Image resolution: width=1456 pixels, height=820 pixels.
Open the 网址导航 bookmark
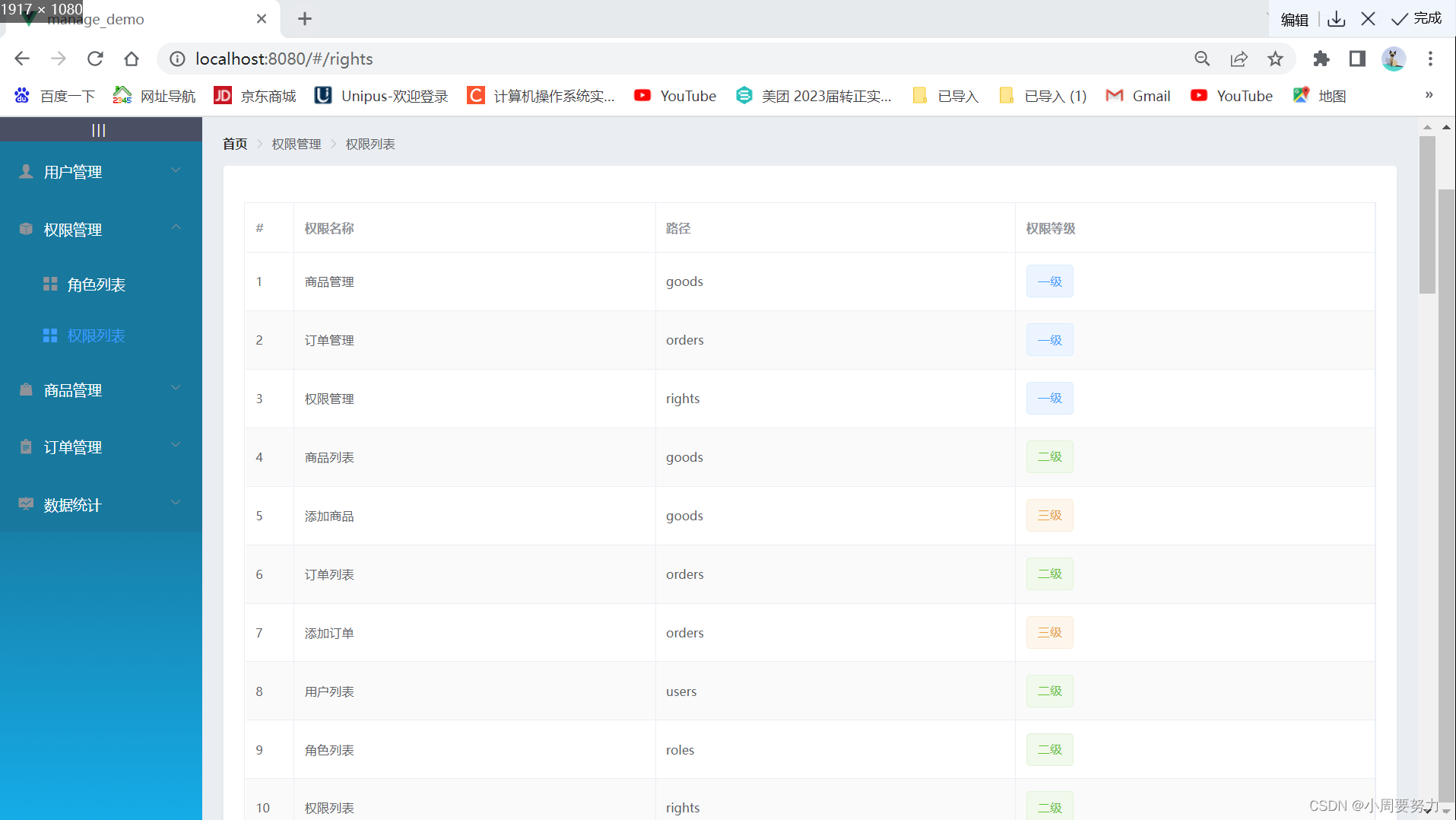[154, 96]
